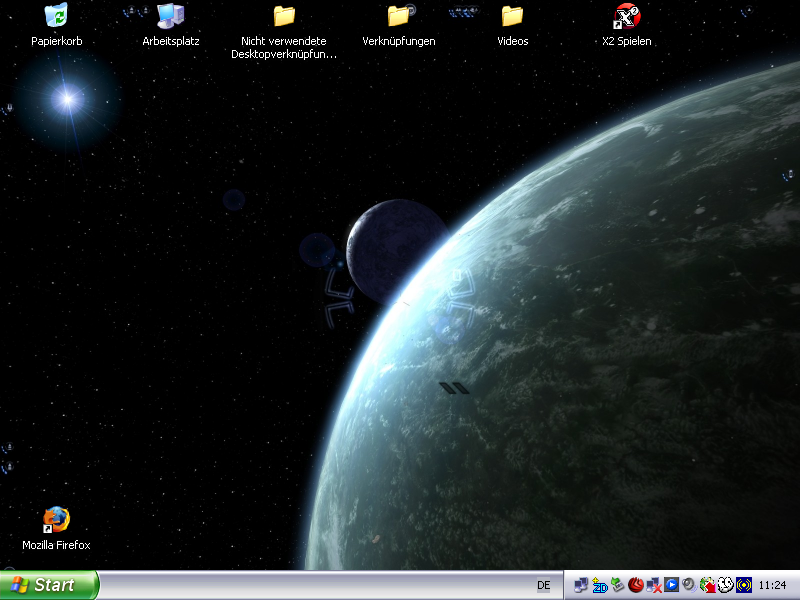
Task: Select the Nicht verwendete Desktopverknüpfungen folder
Action: click(x=284, y=17)
